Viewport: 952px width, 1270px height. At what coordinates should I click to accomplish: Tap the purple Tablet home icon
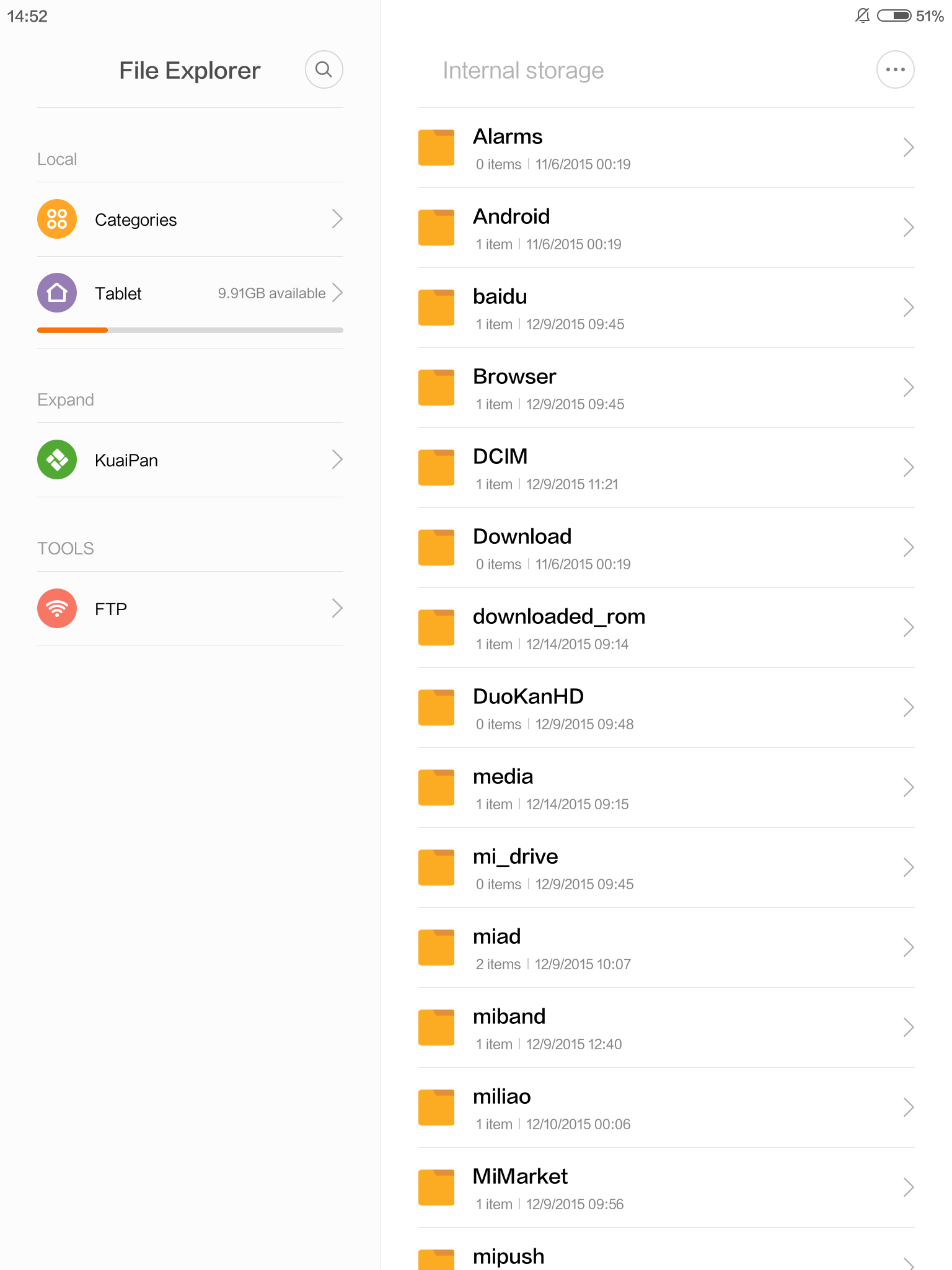click(57, 293)
